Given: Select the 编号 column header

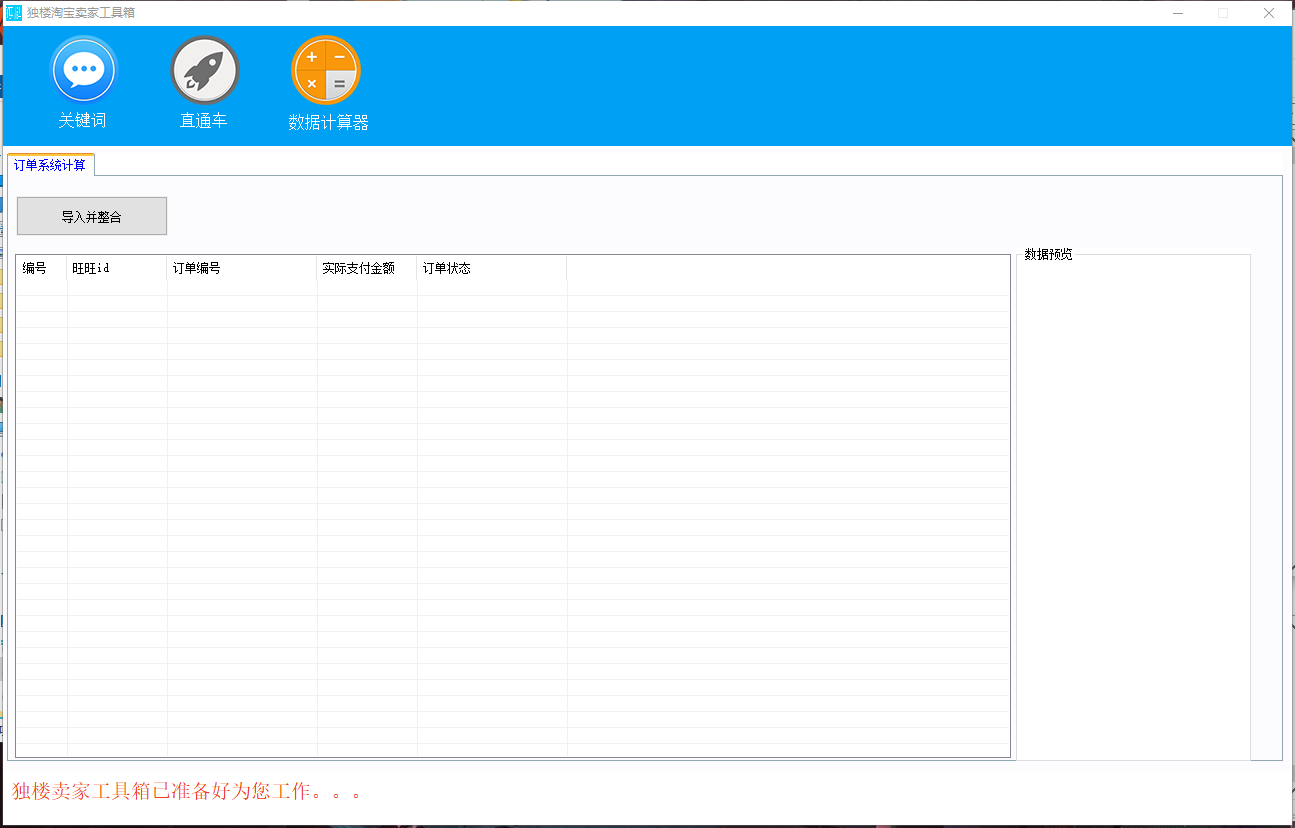Looking at the screenshot, I should [42, 268].
